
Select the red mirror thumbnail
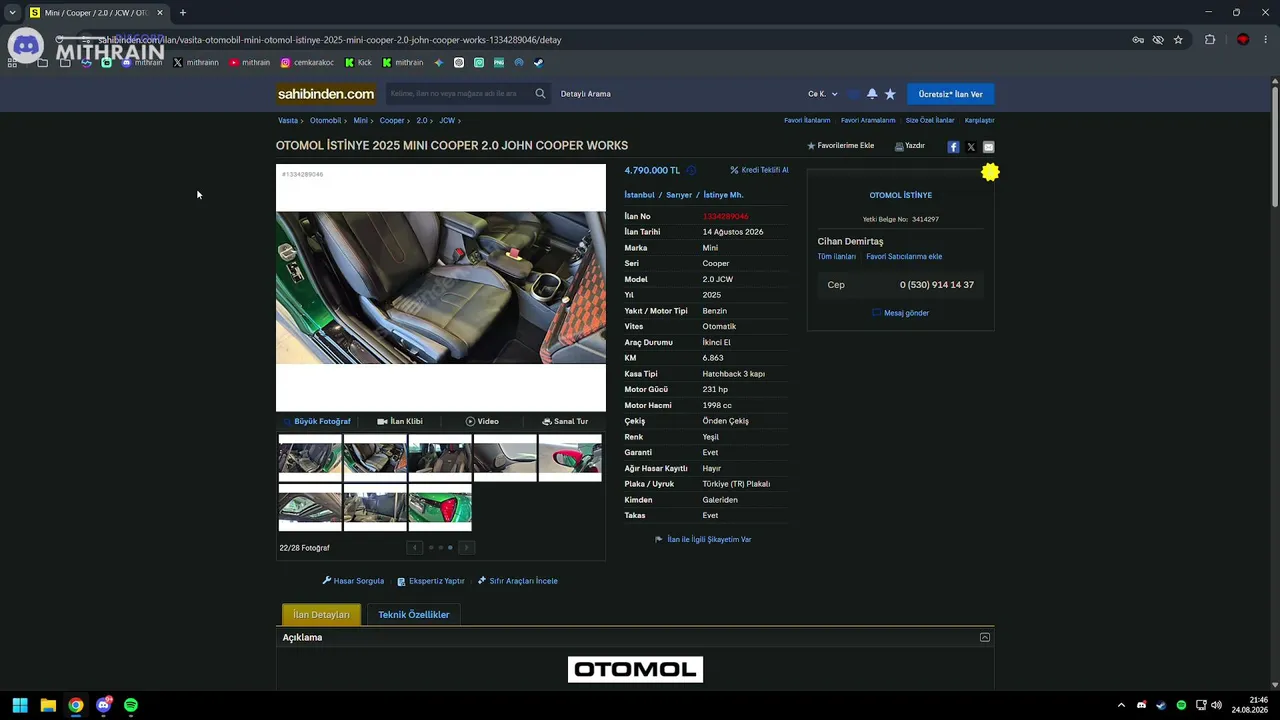coord(570,458)
